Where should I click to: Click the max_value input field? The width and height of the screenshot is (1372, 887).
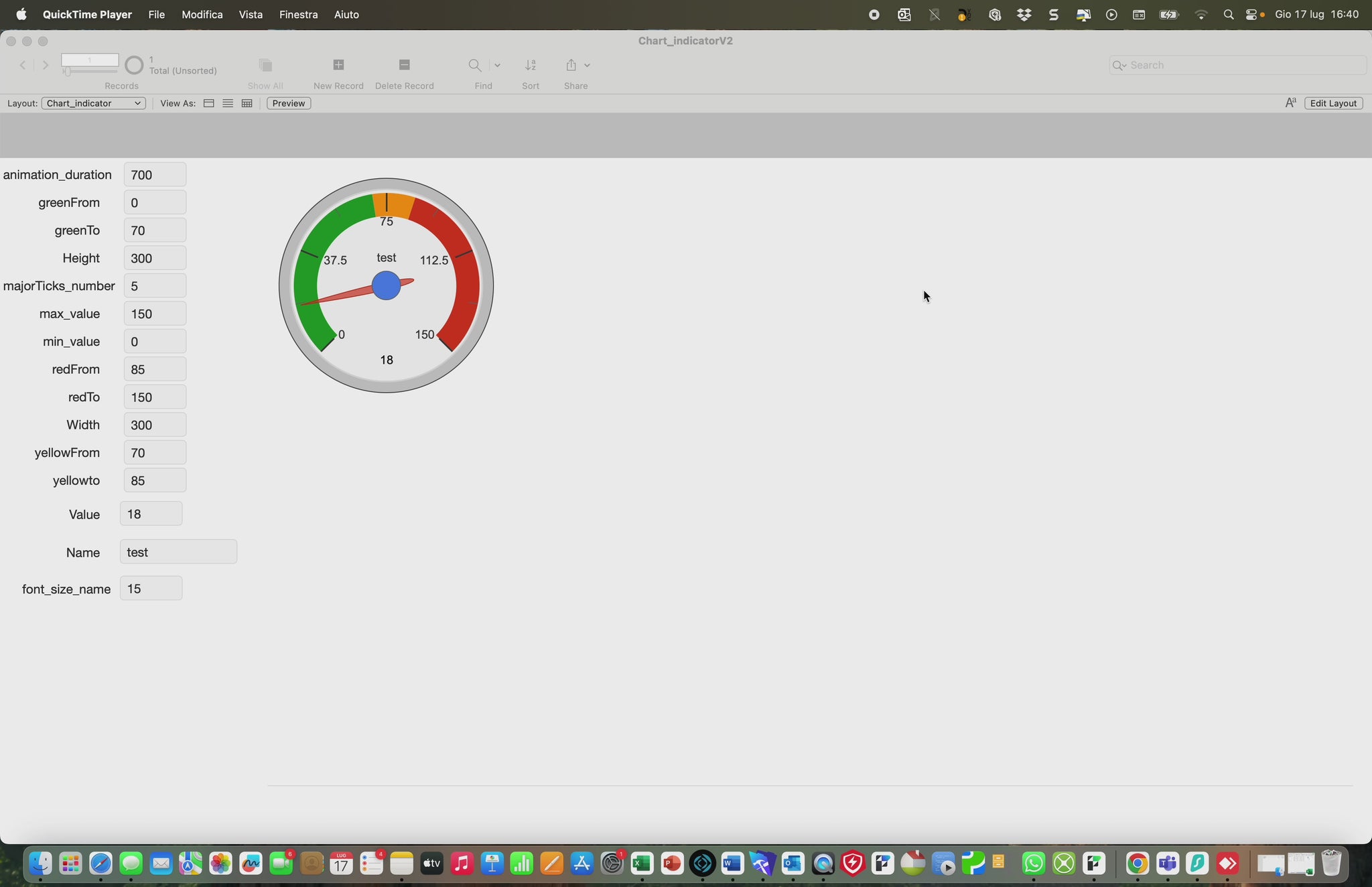coord(155,314)
